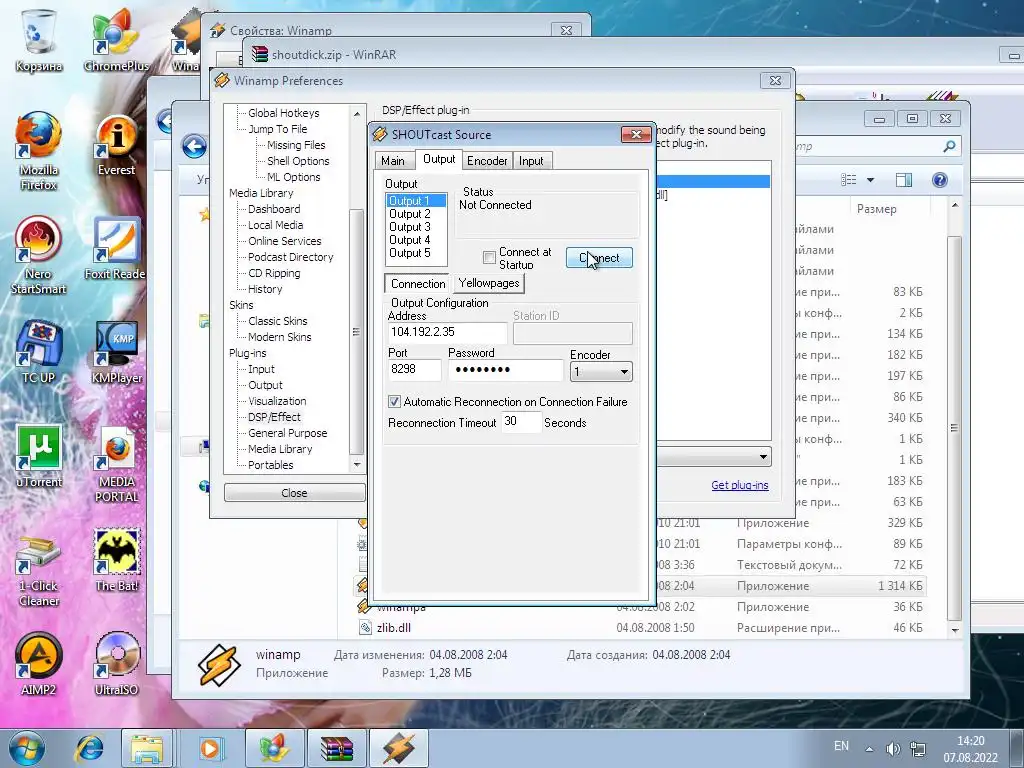Switch to Winamp taskbar button
Viewport: 1024px width, 768px height.
[x=399, y=748]
